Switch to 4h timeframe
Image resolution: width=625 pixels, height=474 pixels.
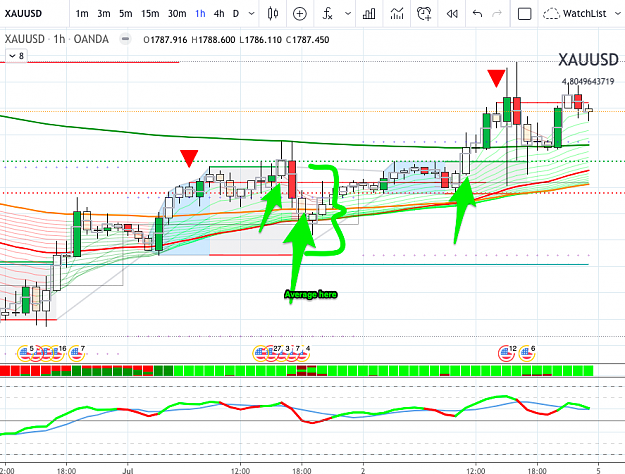219,14
